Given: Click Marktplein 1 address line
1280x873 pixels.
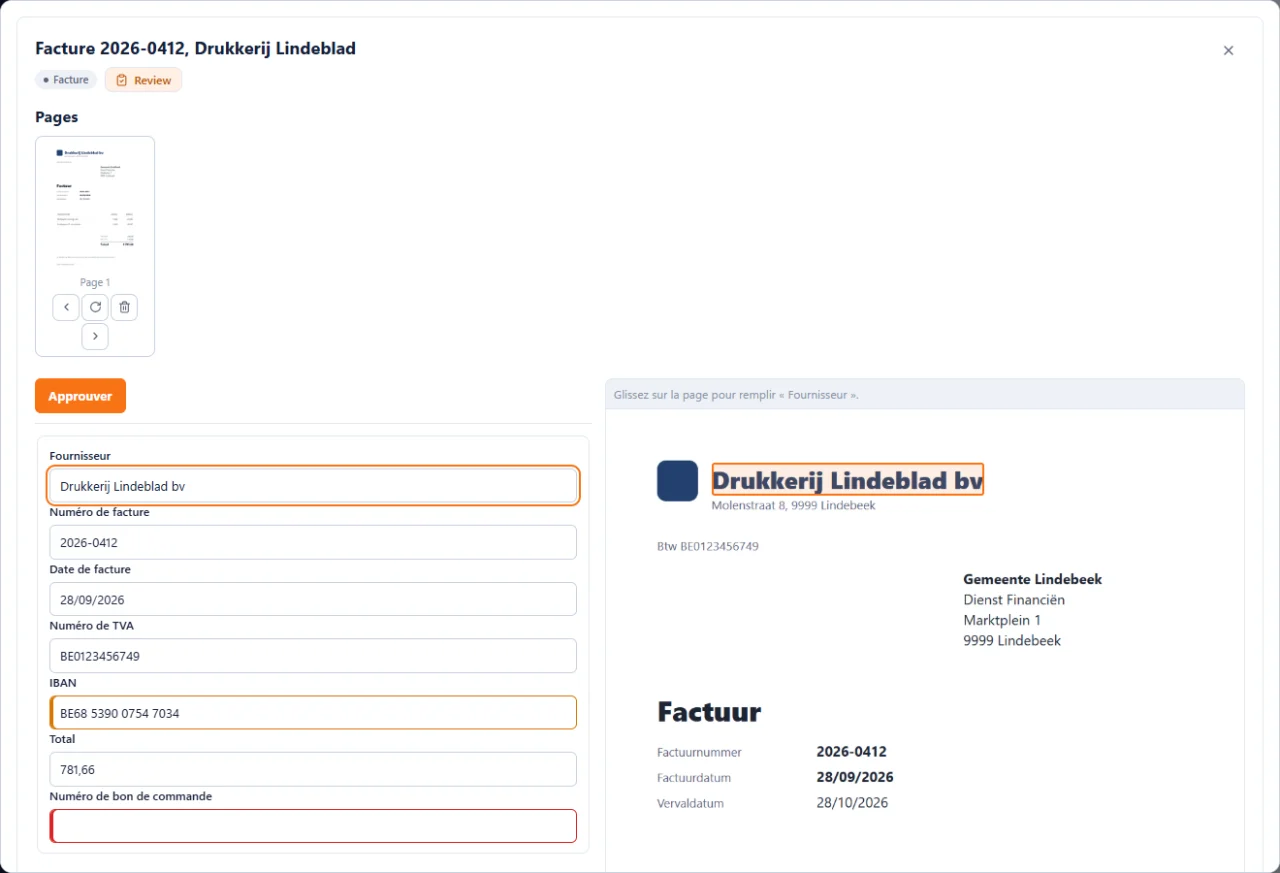Looking at the screenshot, I should 1002,621.
